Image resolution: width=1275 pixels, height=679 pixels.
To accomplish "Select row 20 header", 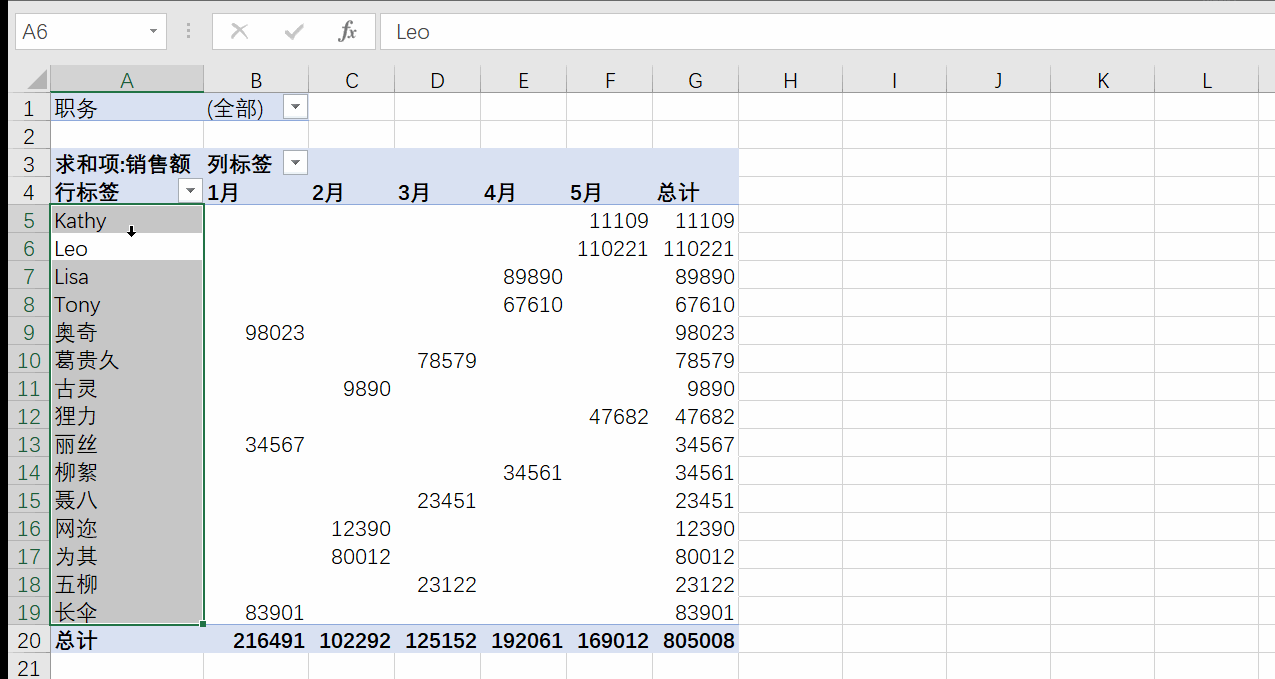I will pyautogui.click(x=29, y=640).
